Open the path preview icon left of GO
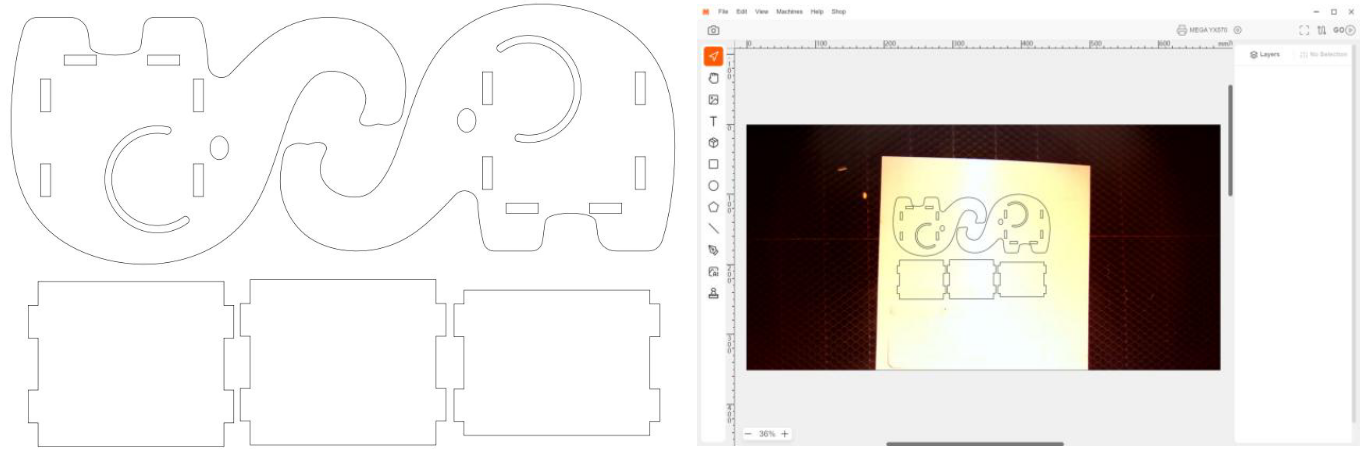The width and height of the screenshot is (1360, 453). [1322, 30]
